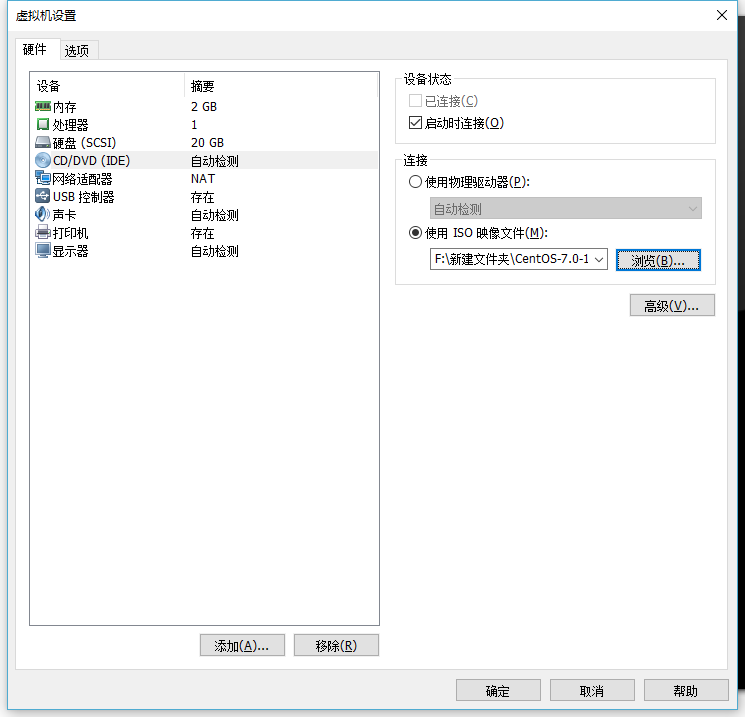Click the printer (打印机) icon
This screenshot has height=717, width=745.
tap(43, 233)
